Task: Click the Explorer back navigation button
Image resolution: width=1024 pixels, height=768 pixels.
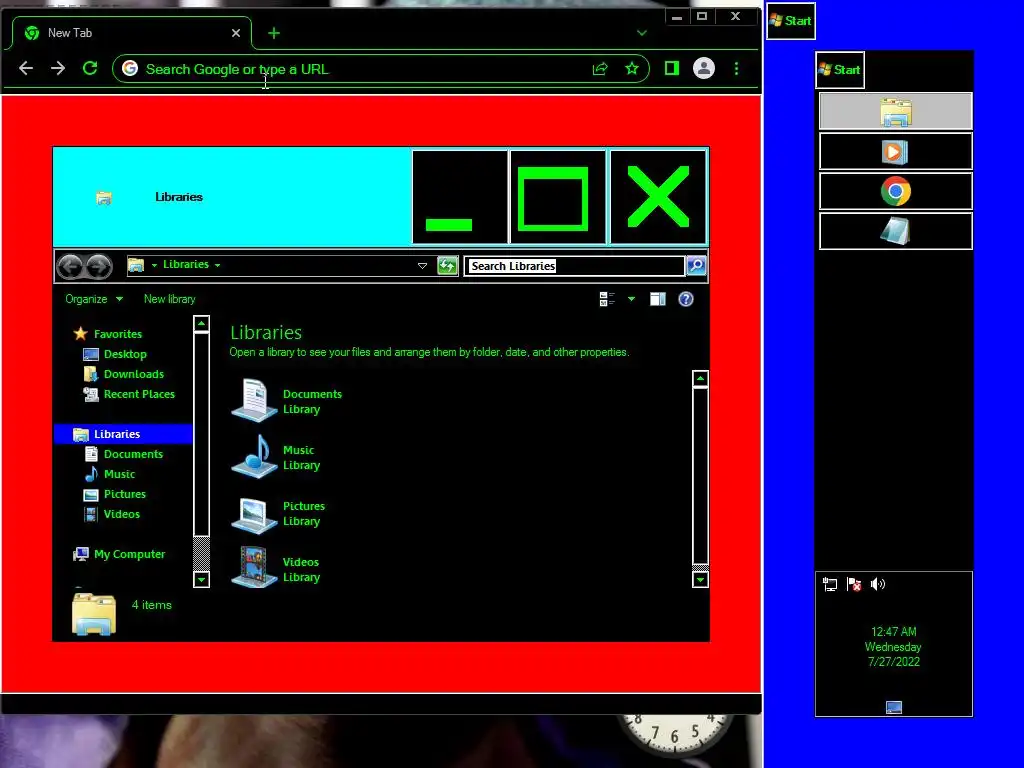Action: pos(71,266)
